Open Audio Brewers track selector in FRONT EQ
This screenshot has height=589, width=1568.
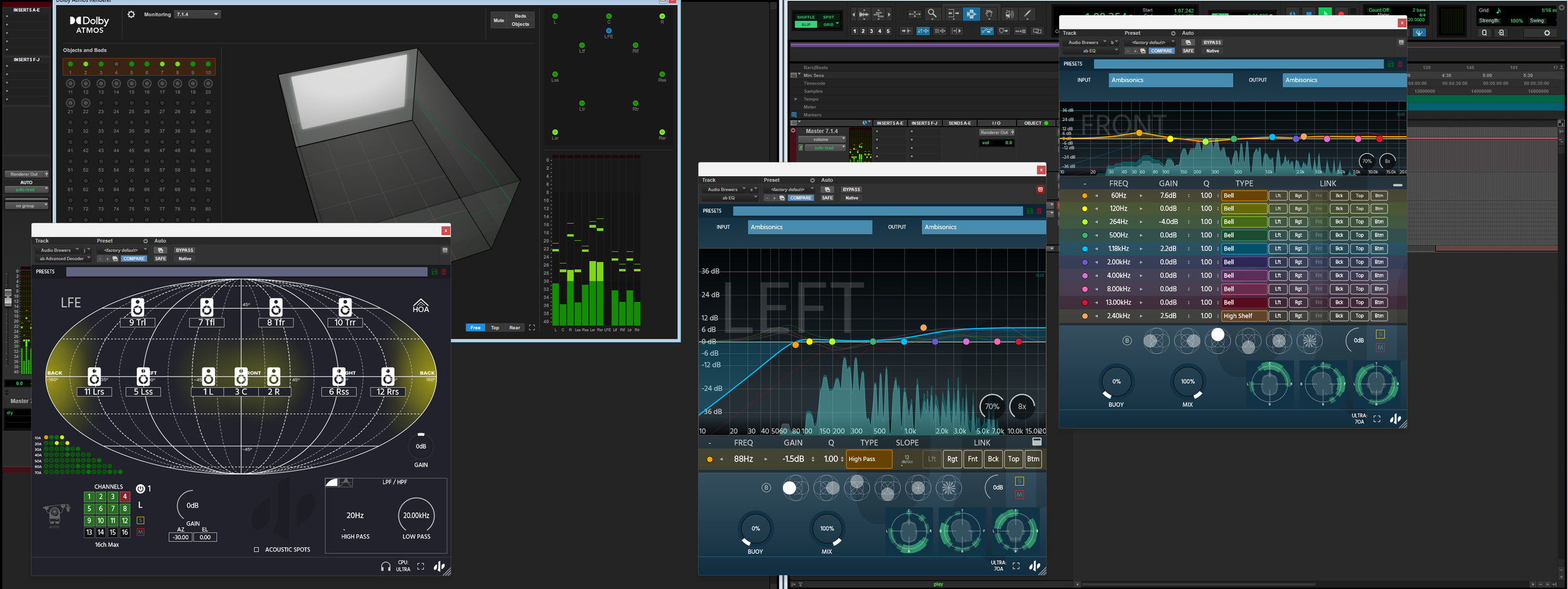click(x=1086, y=43)
